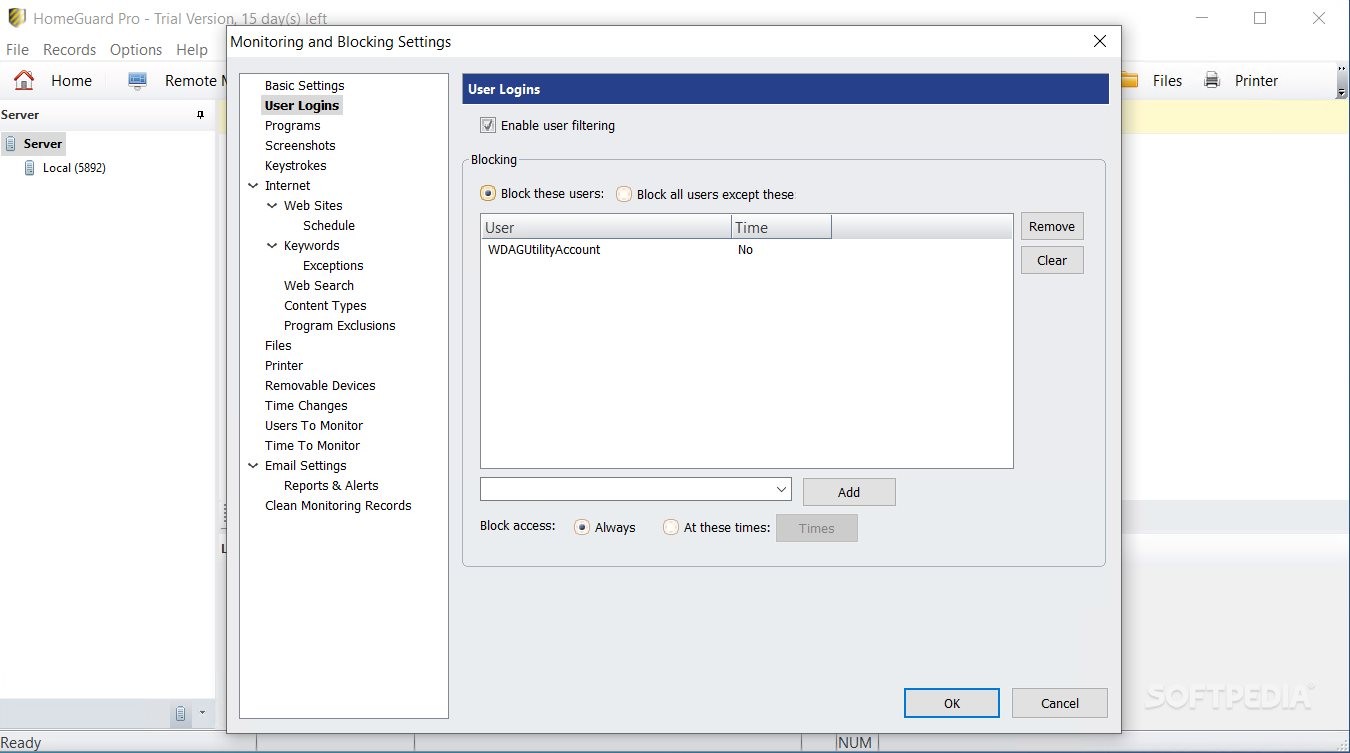Close the Monitoring and Blocking Settings dialog

tap(1100, 41)
